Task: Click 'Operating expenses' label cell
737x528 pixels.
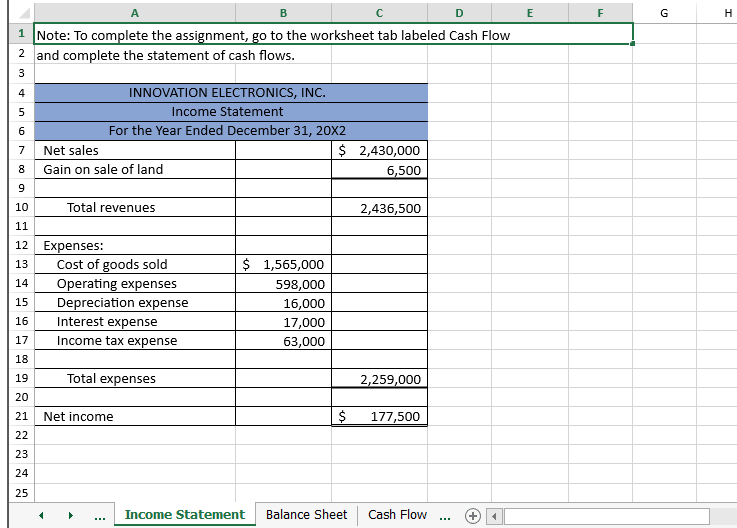Action: point(135,283)
